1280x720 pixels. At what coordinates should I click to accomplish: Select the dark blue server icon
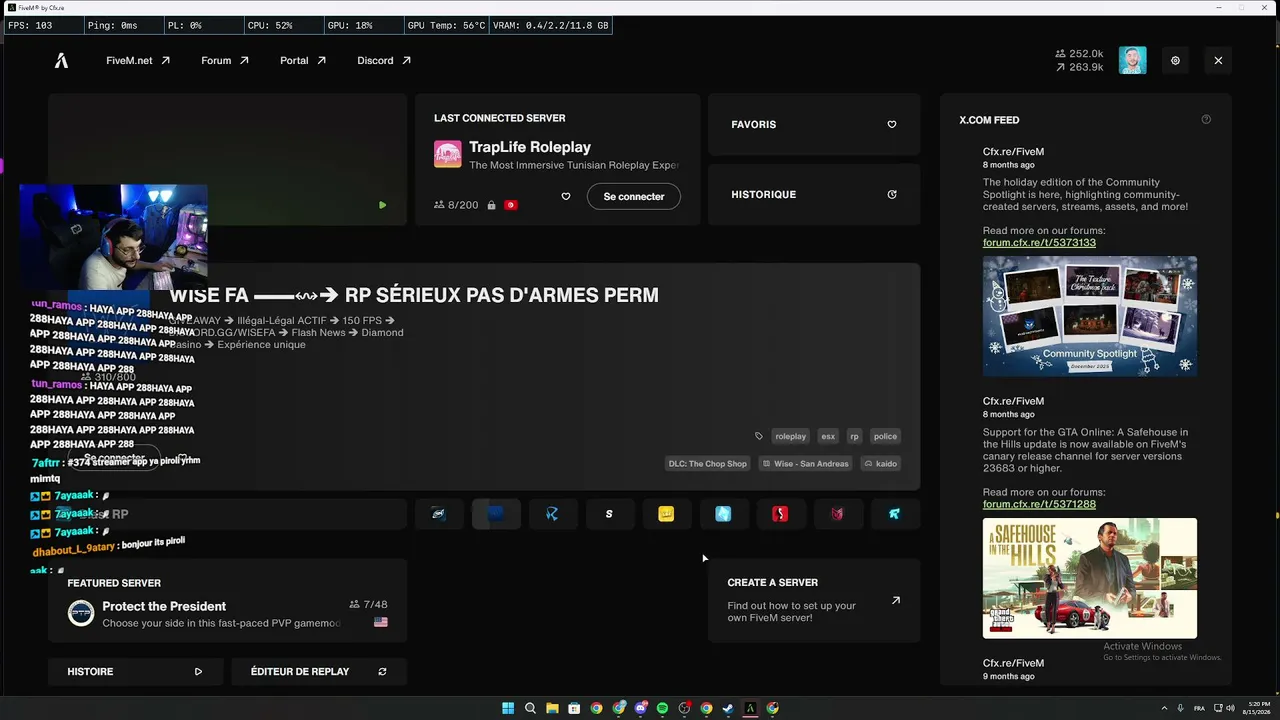495,514
